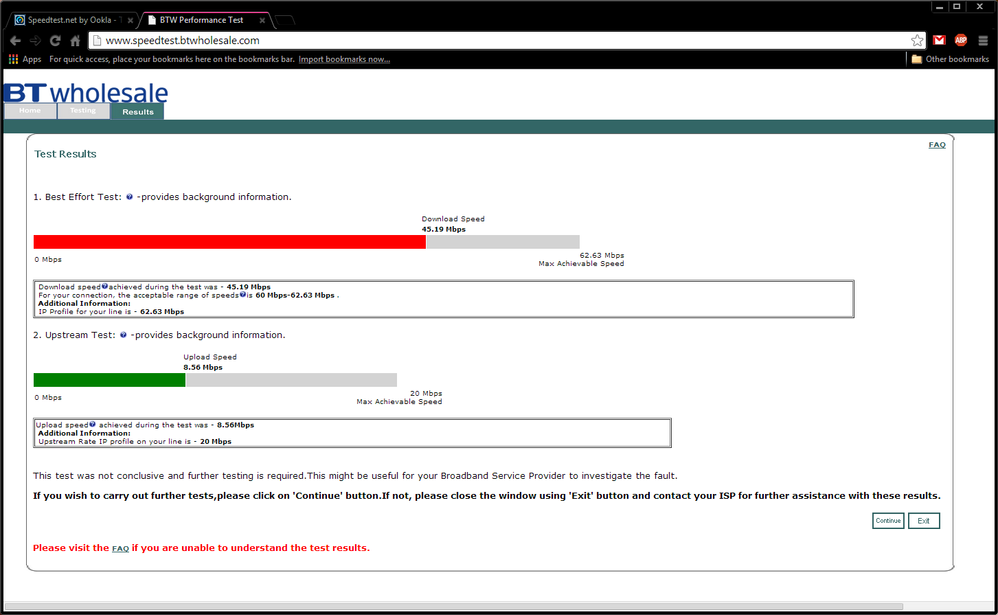Click the browser back arrow

(15, 41)
